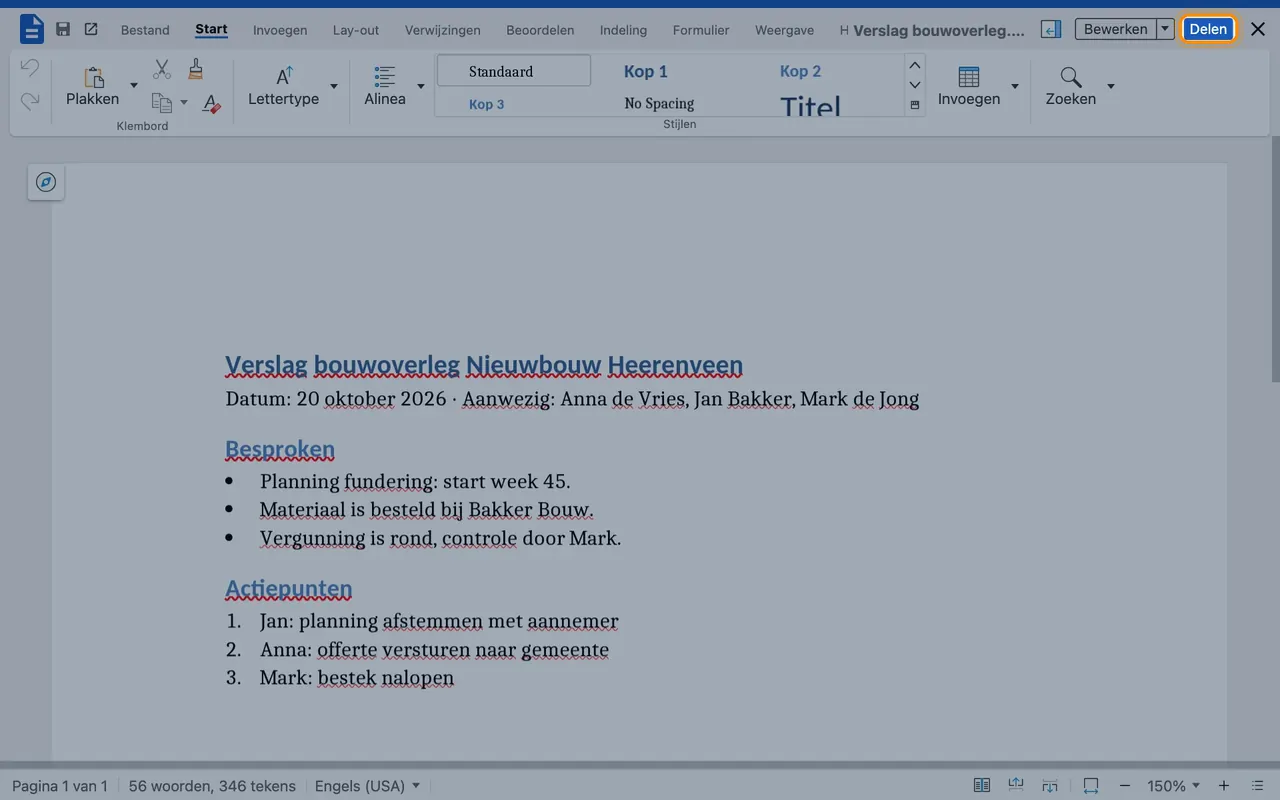Expand the Plakken dropdown arrow
This screenshot has width=1280, height=800.
click(134, 87)
